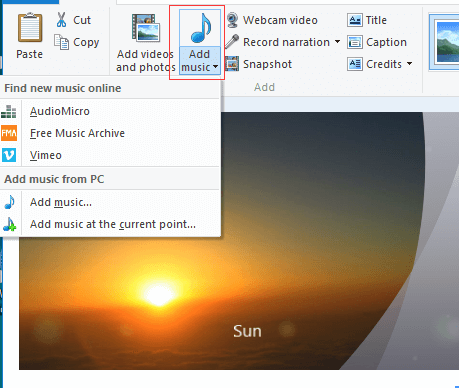Copy the selected item
459x388 pixels.
(77, 42)
